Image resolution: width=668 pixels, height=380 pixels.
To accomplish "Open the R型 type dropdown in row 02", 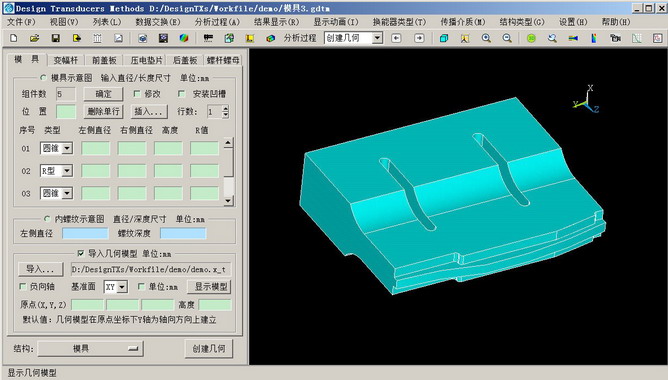I will tap(67, 171).
